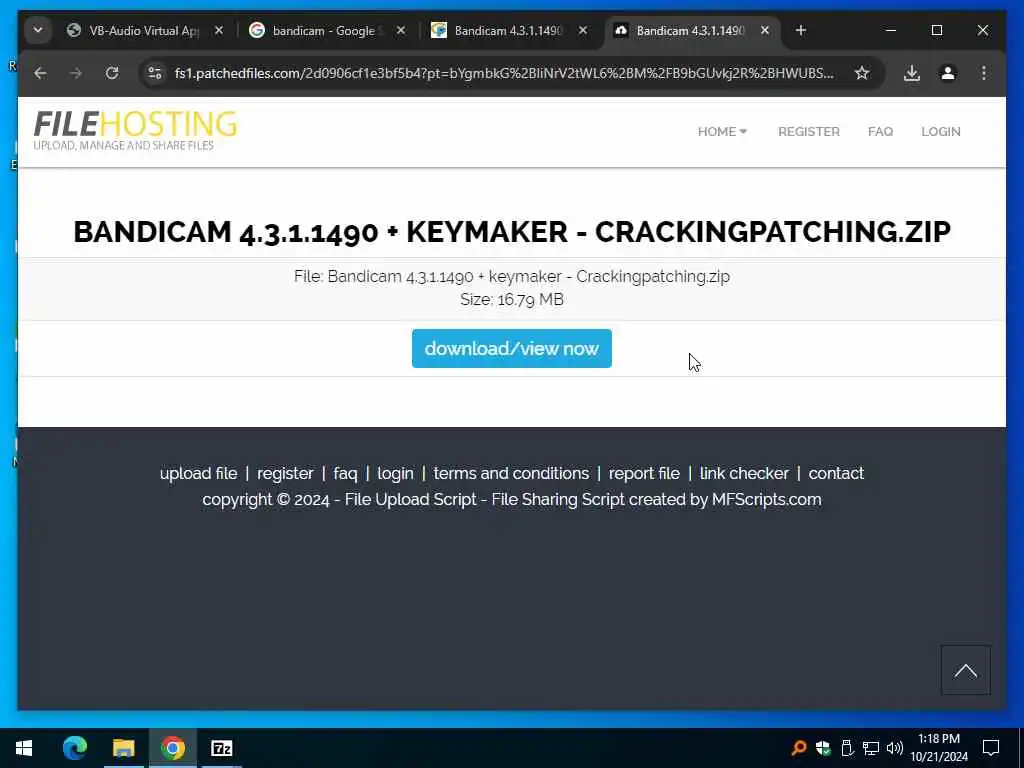Close the third Bandicam tab
This screenshot has height=768, width=1024.
click(583, 31)
